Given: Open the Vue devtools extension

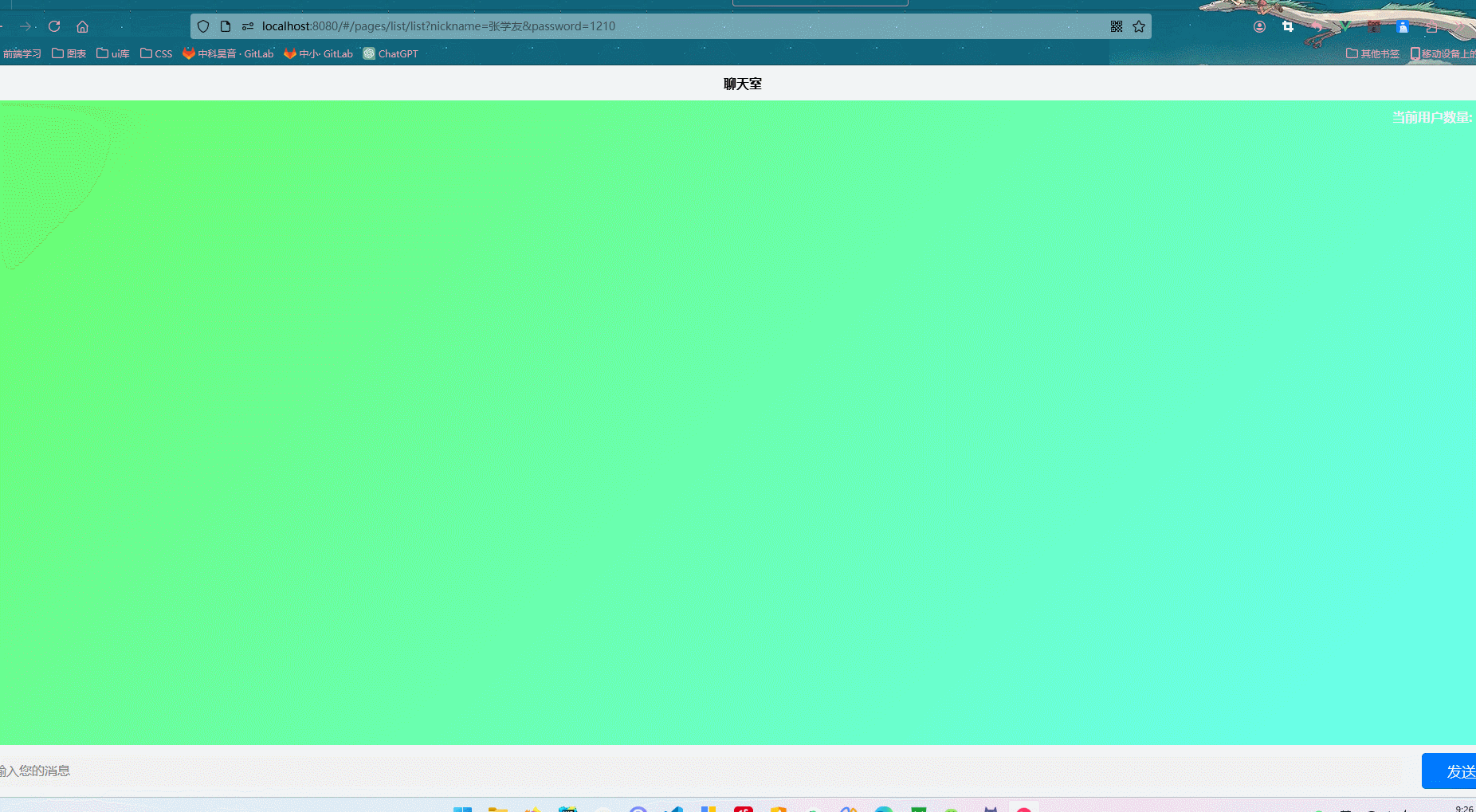Looking at the screenshot, I should [1345, 26].
